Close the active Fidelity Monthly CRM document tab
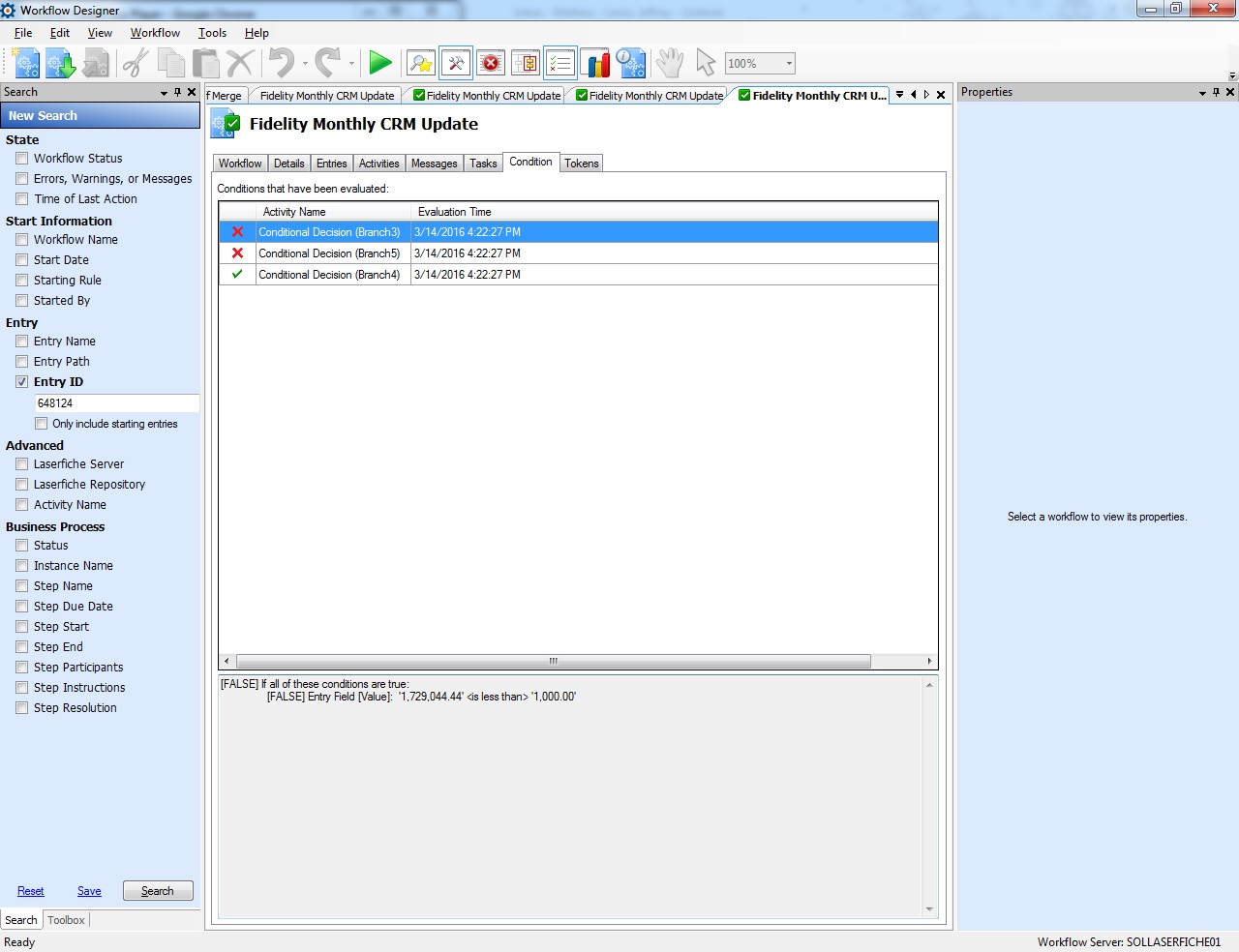The width and height of the screenshot is (1239, 952). 941,95
